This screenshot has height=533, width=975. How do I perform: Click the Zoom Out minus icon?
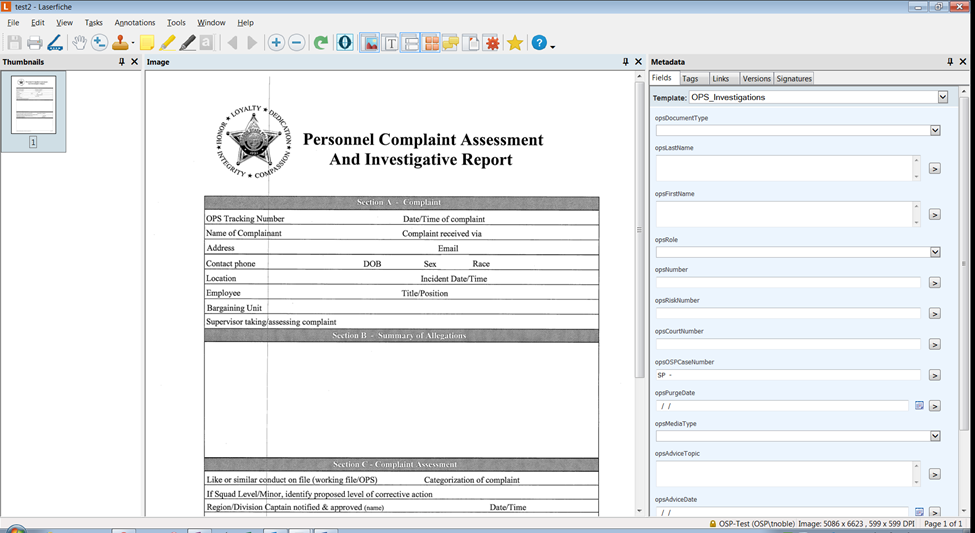point(297,43)
